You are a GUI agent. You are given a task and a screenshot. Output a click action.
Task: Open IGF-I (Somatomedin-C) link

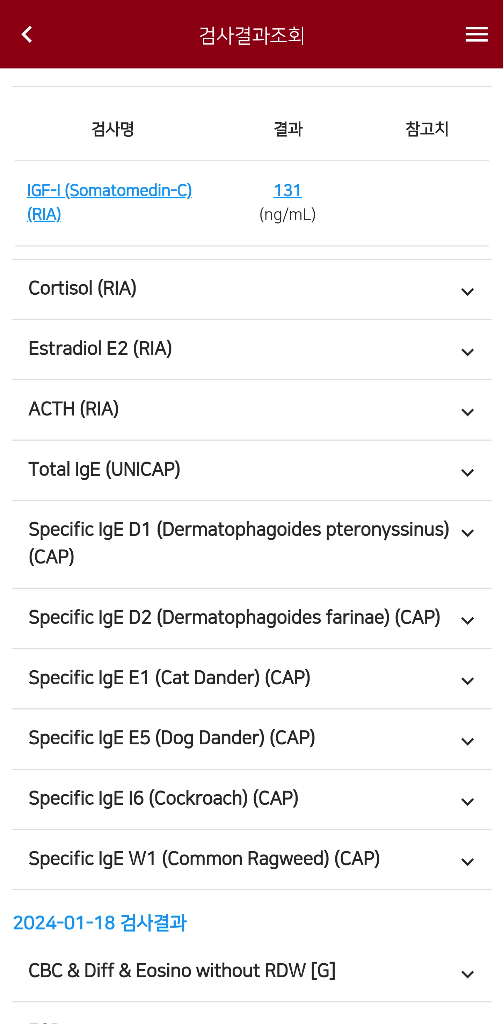click(109, 202)
